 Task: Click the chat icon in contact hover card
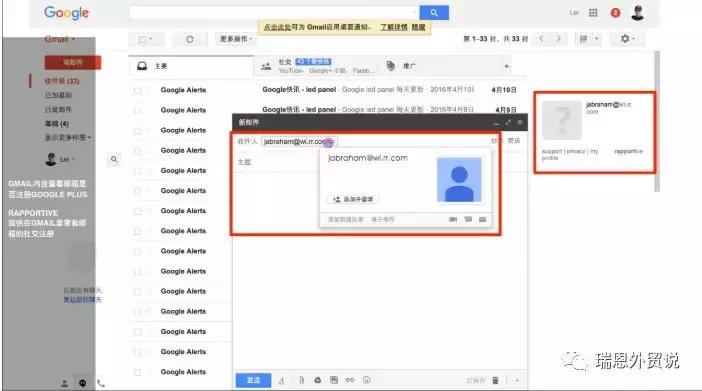click(468, 219)
